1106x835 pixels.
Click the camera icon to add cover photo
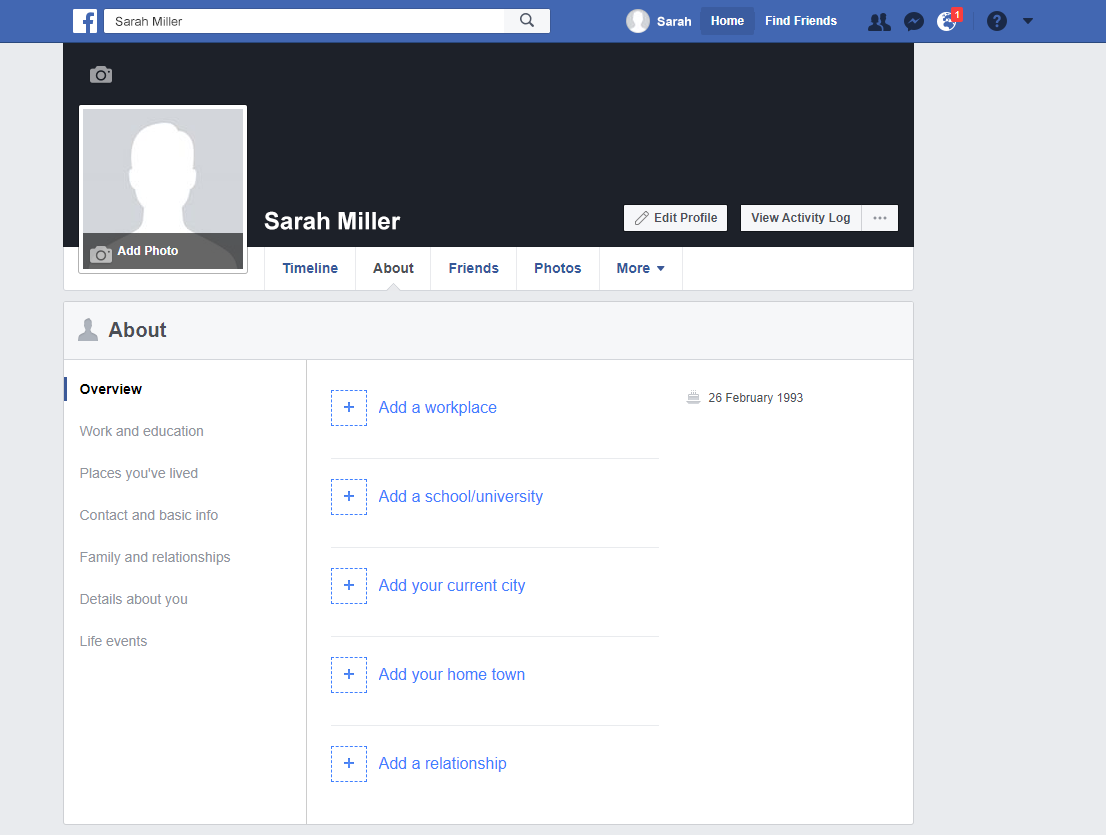100,74
